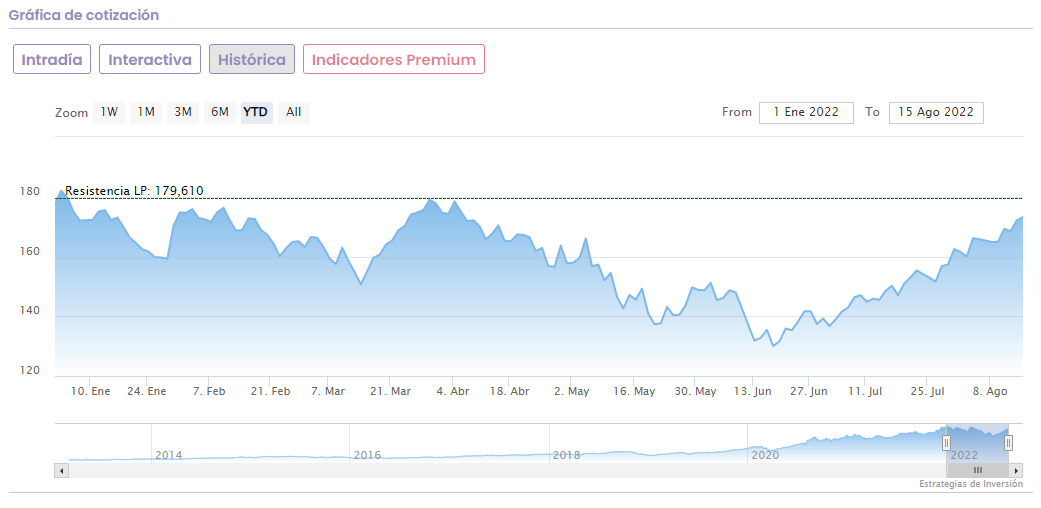
Task: Open the Estrategias de Inversión credit link
Action: click(x=971, y=484)
